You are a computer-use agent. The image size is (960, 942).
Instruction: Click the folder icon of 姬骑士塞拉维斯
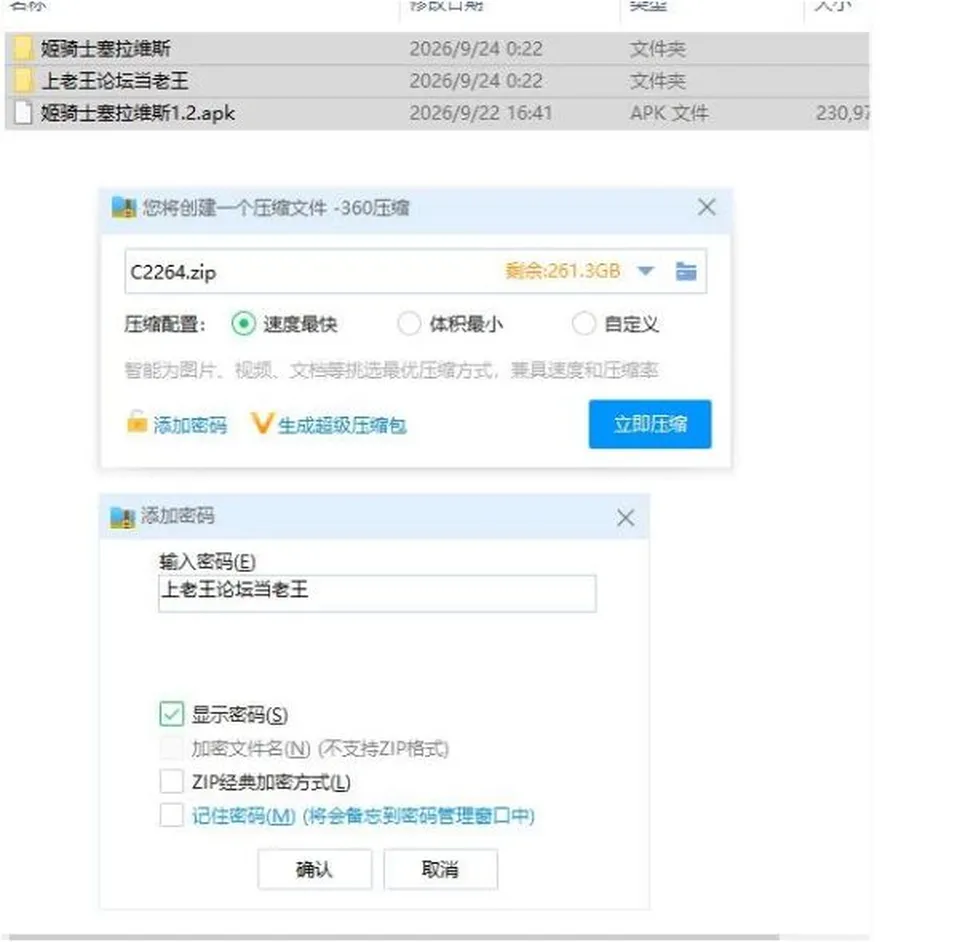23,48
